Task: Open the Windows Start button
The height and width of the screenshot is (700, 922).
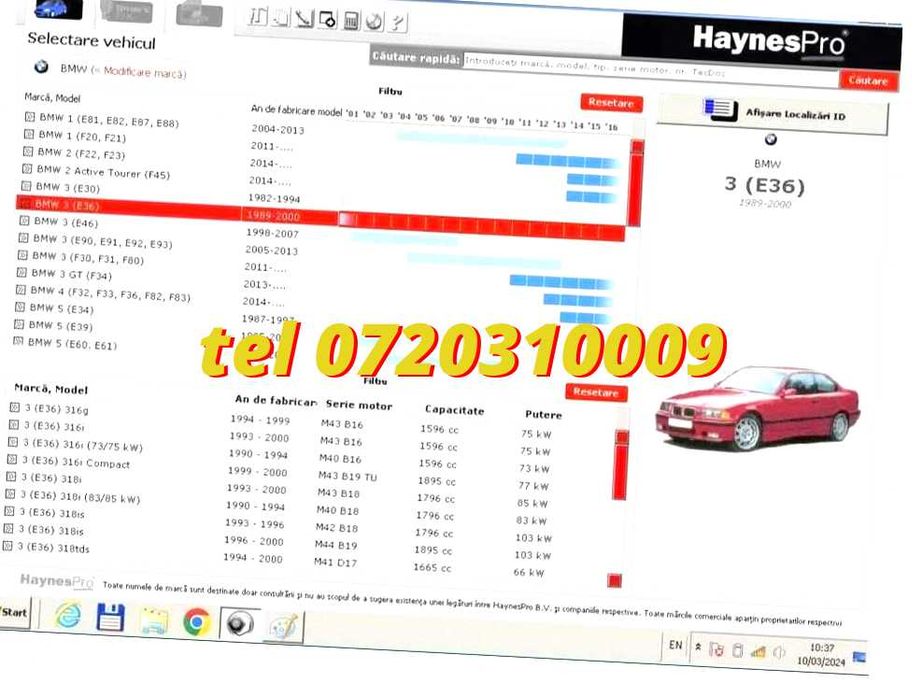Action: click(x=13, y=612)
